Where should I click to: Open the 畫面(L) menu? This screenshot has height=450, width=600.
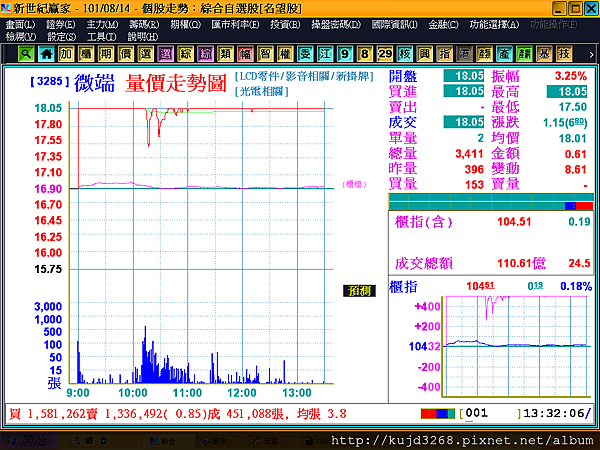[20, 25]
